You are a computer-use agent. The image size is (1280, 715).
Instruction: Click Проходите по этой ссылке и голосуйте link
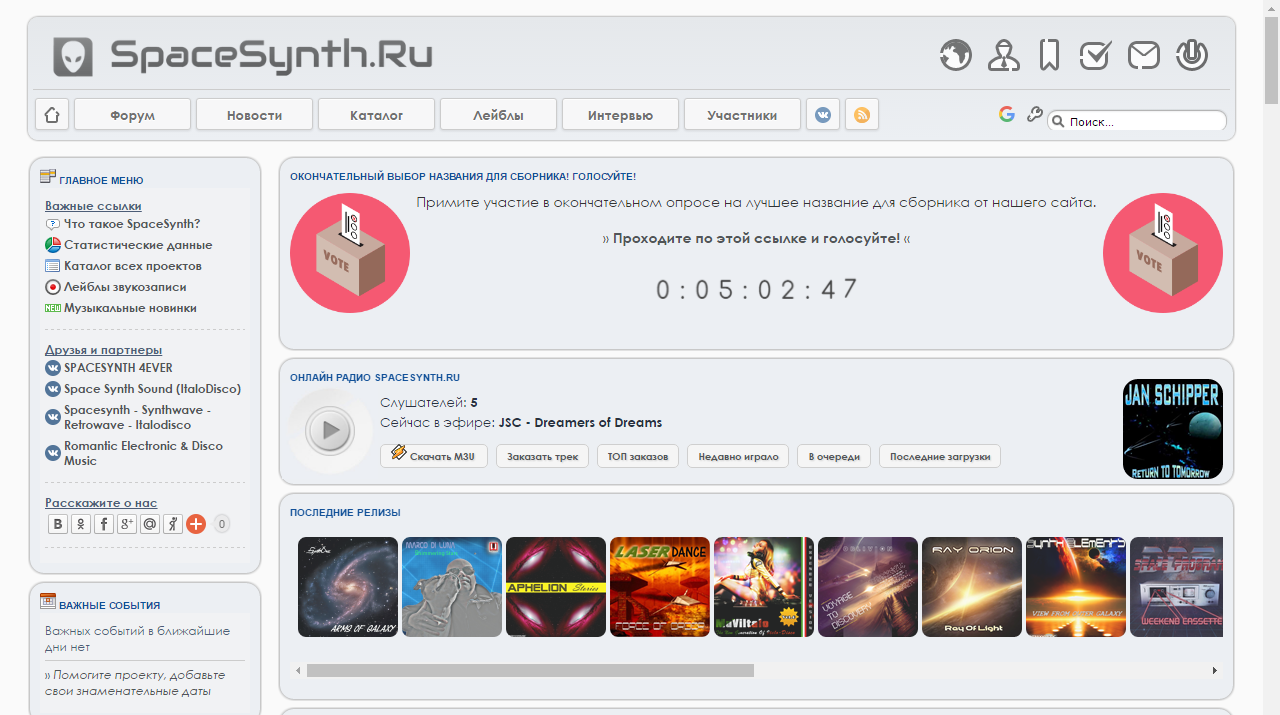[756, 239]
